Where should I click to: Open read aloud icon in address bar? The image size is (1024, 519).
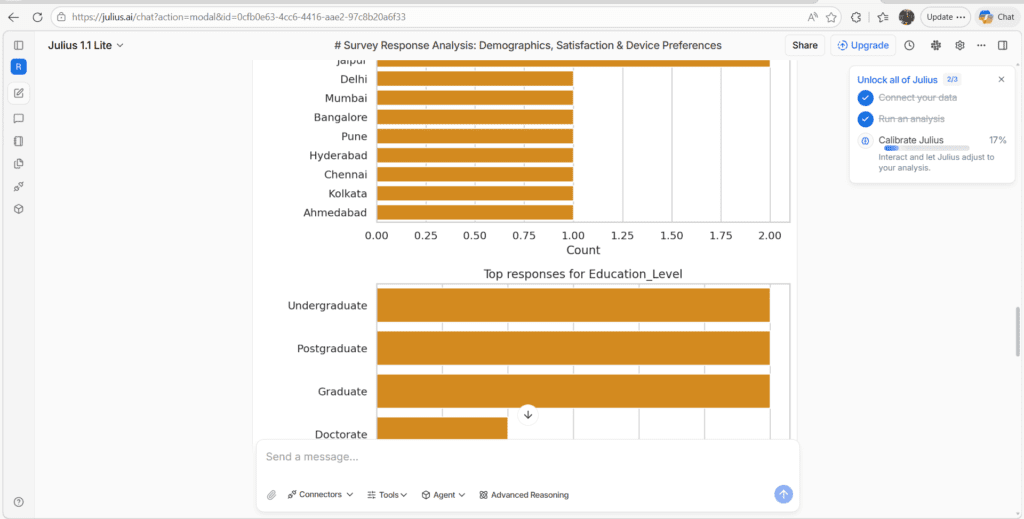812,17
